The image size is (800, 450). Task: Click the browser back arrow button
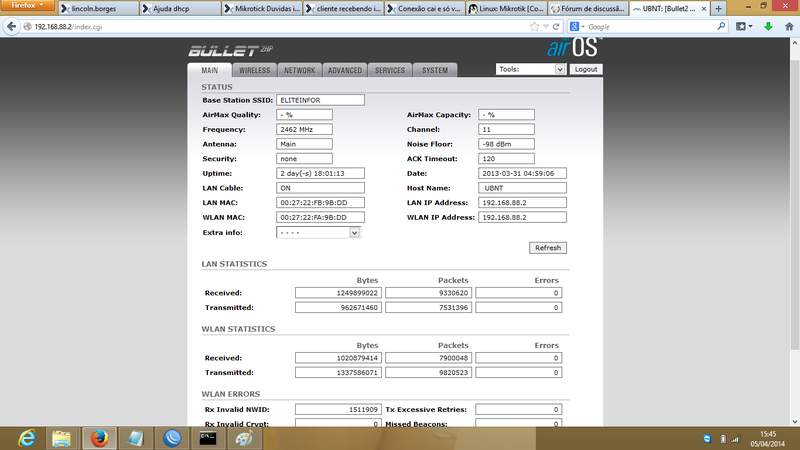click(x=11, y=27)
